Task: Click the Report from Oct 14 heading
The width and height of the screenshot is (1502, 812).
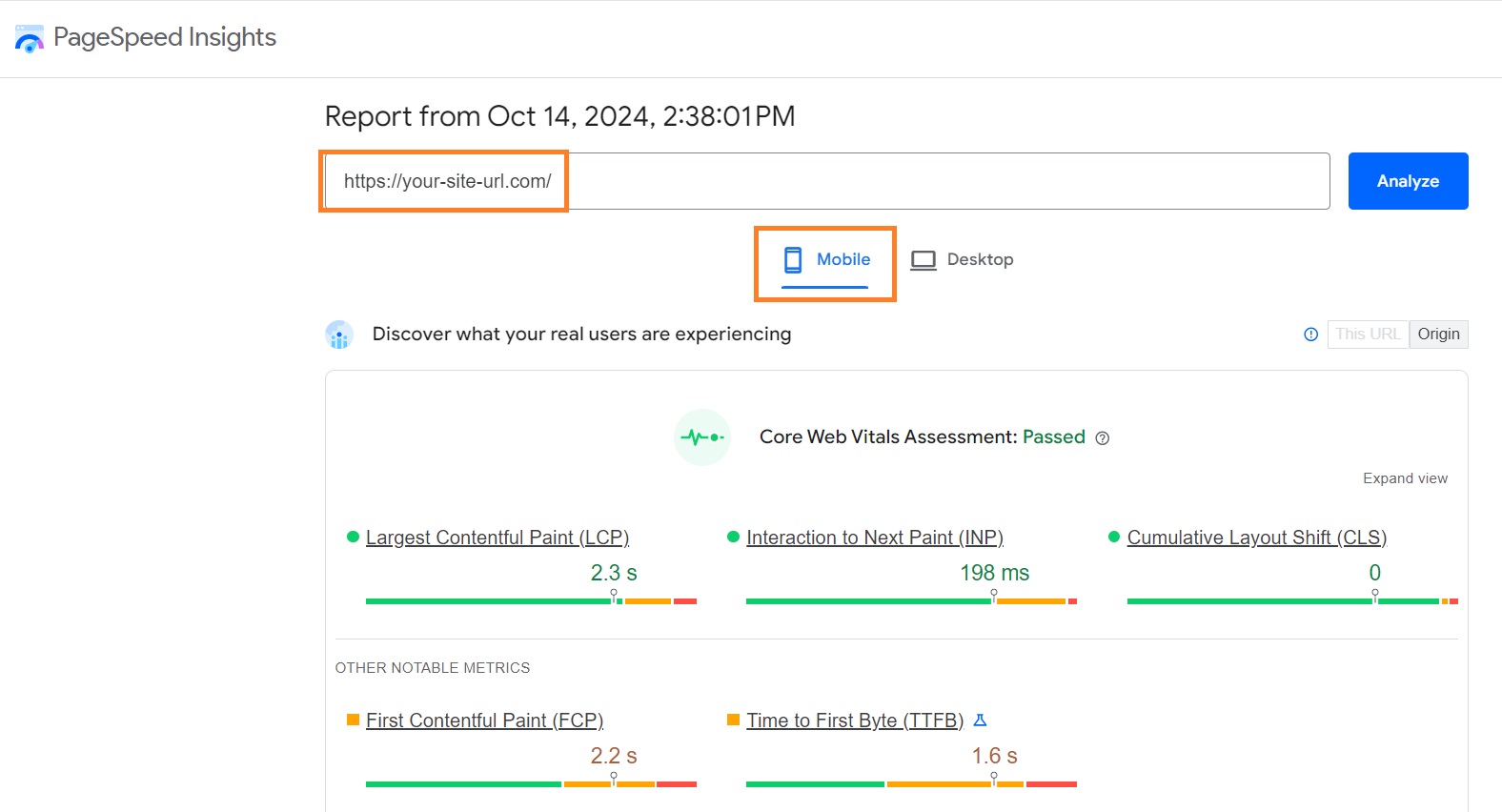Action: tap(560, 116)
